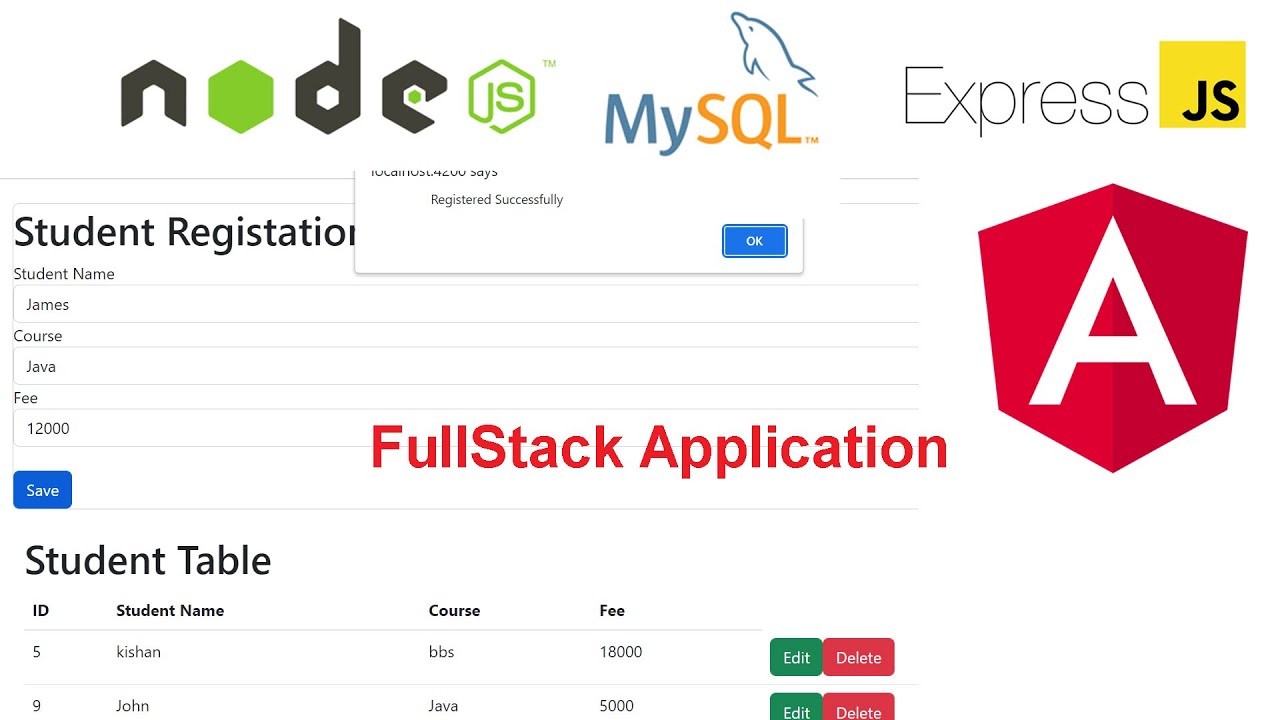
Task: Delete the John student row
Action: (x=858, y=709)
